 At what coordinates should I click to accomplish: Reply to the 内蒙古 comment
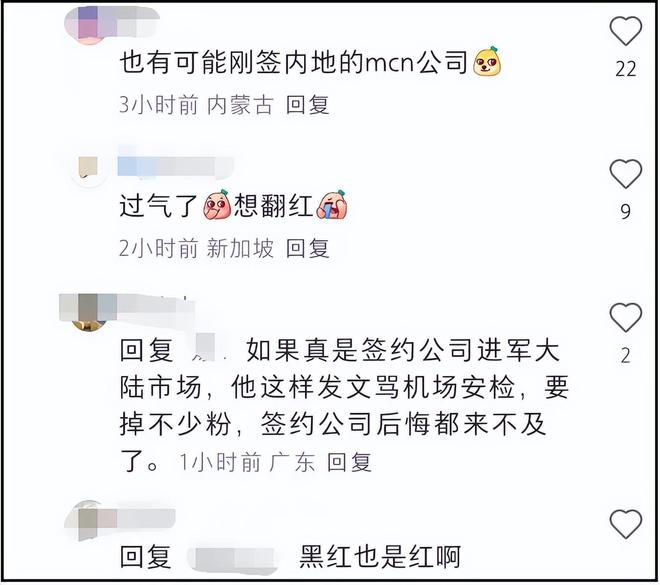point(307,104)
